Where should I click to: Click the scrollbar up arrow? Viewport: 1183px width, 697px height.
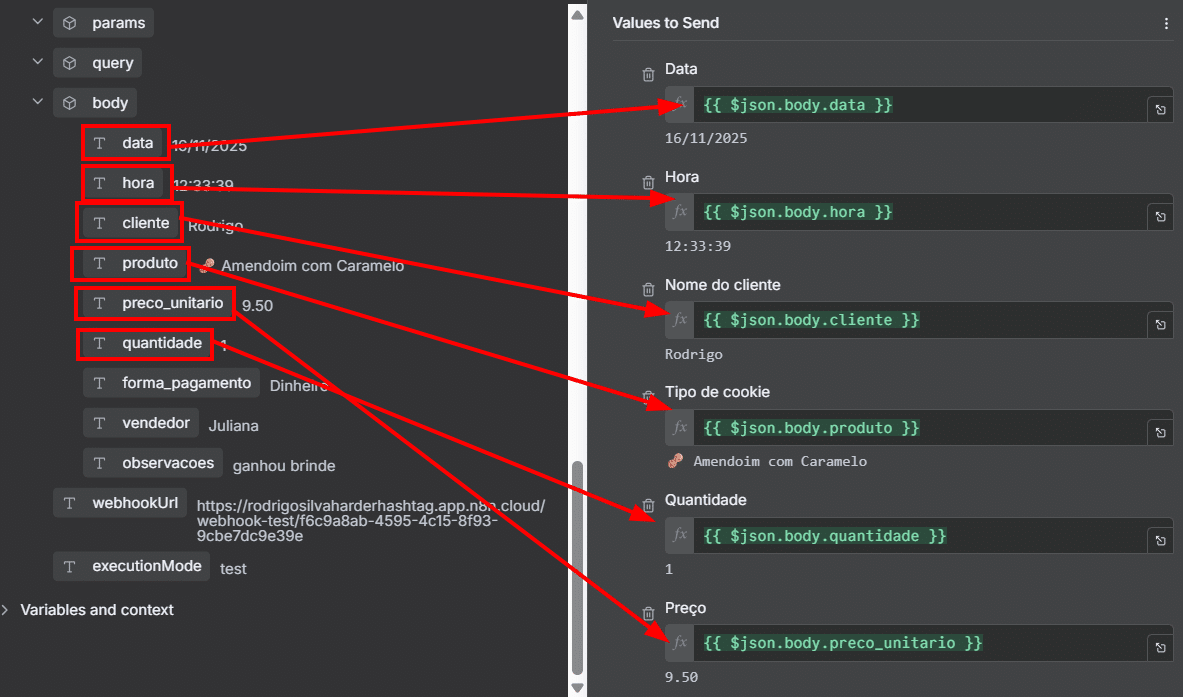coord(577,14)
